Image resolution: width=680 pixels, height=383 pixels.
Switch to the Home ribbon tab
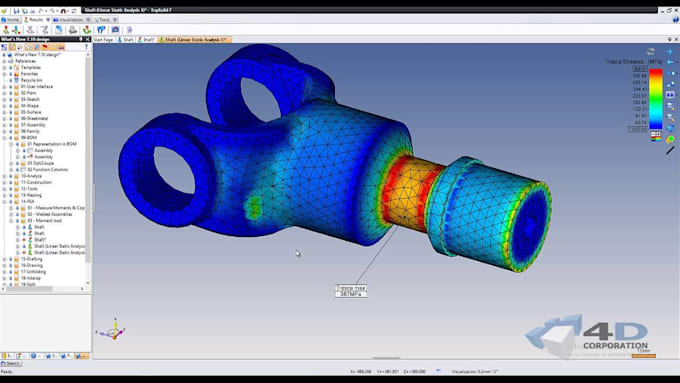pyautogui.click(x=10, y=20)
